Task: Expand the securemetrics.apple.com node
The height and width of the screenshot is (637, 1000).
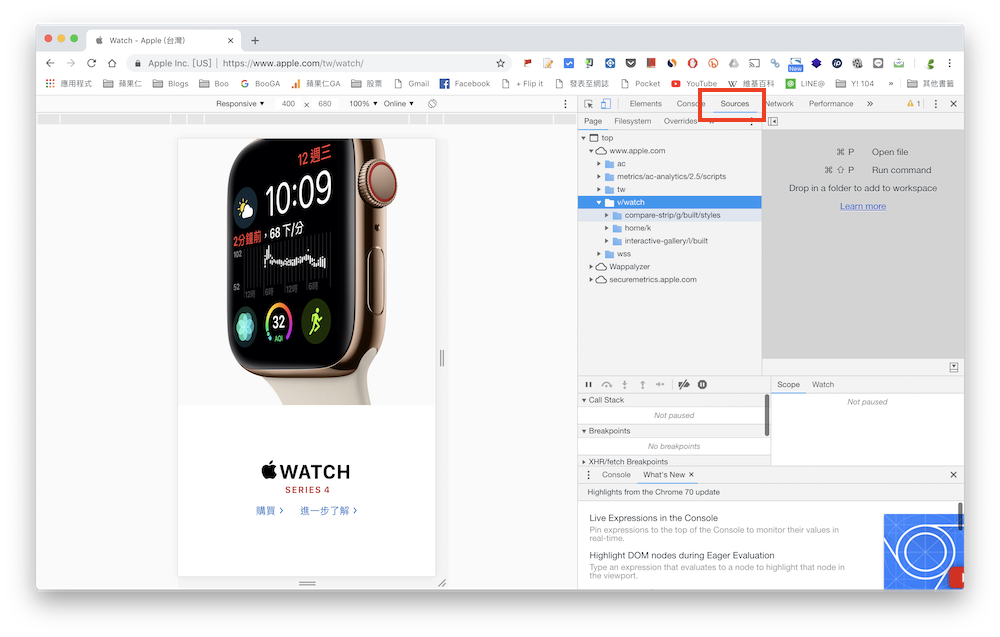Action: [x=591, y=280]
